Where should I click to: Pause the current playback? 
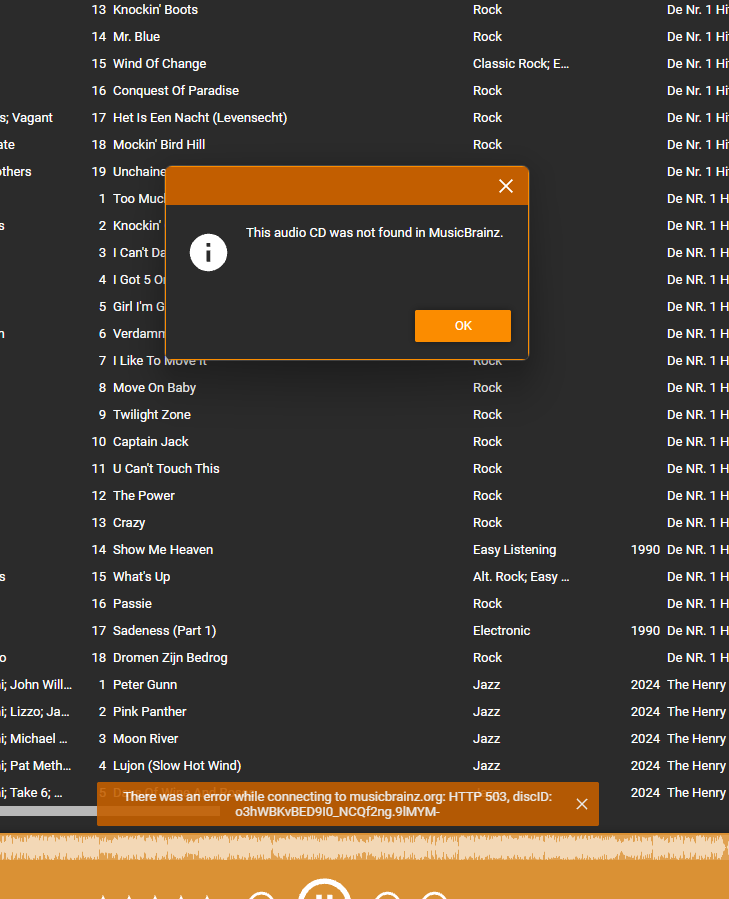(325, 890)
